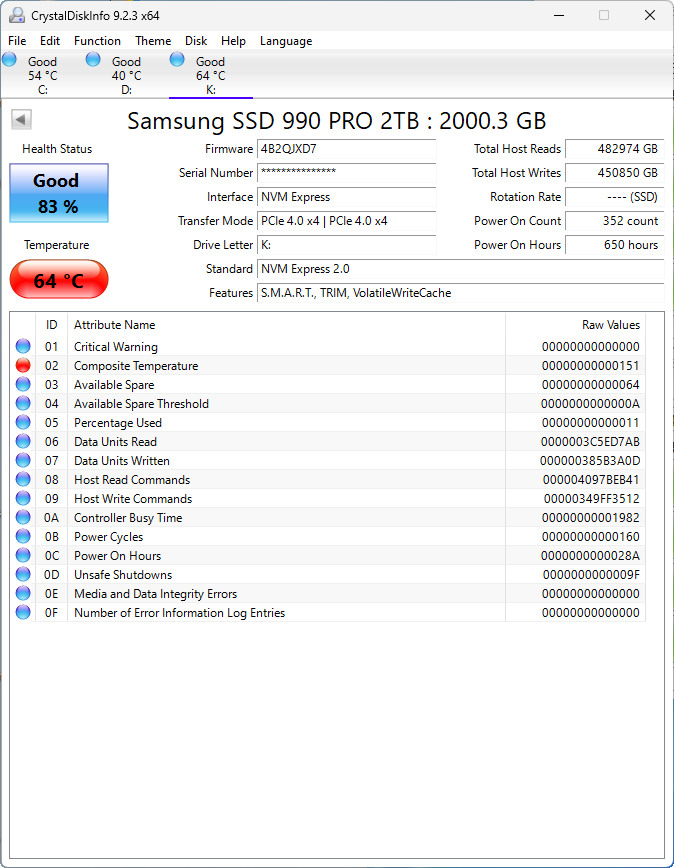
Task: Click the status orb for Unsafe Shutdowns
Action: (x=23, y=575)
